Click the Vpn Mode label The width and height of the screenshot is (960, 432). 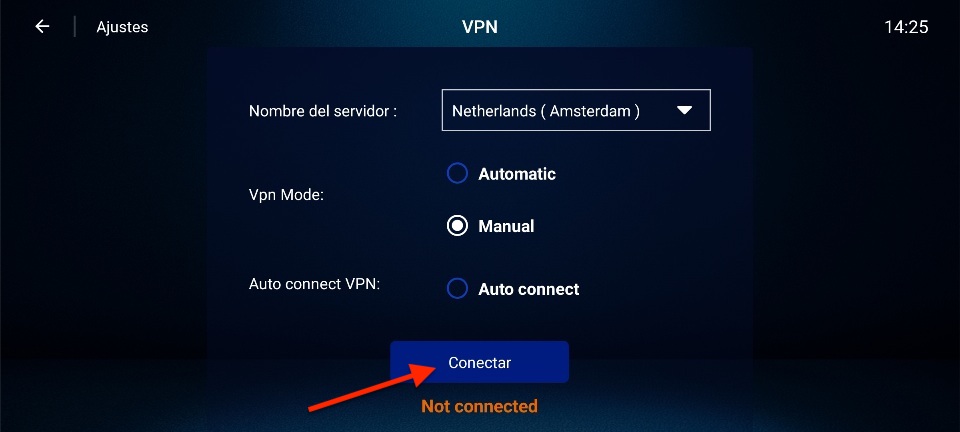coord(287,196)
